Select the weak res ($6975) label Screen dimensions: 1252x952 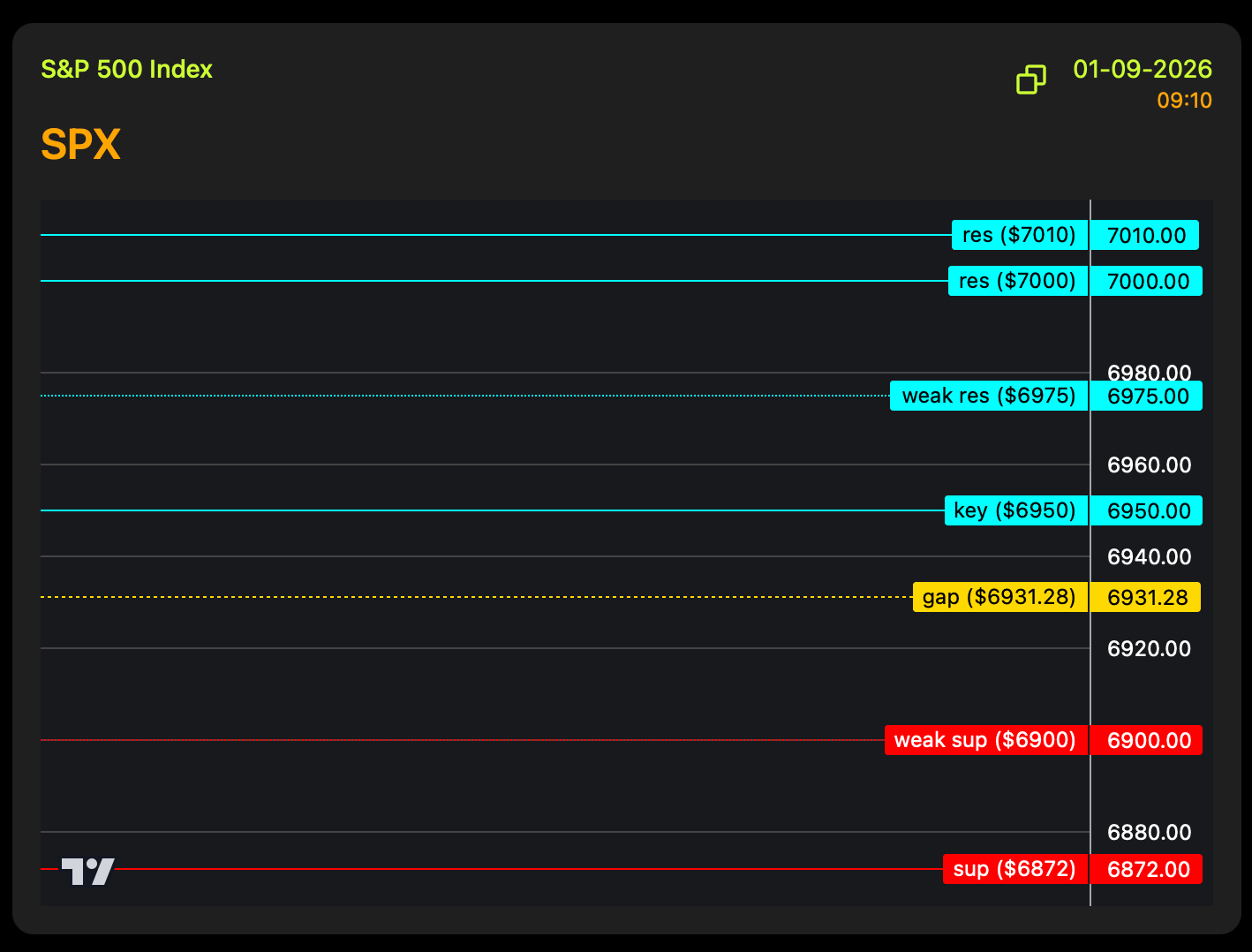click(988, 396)
